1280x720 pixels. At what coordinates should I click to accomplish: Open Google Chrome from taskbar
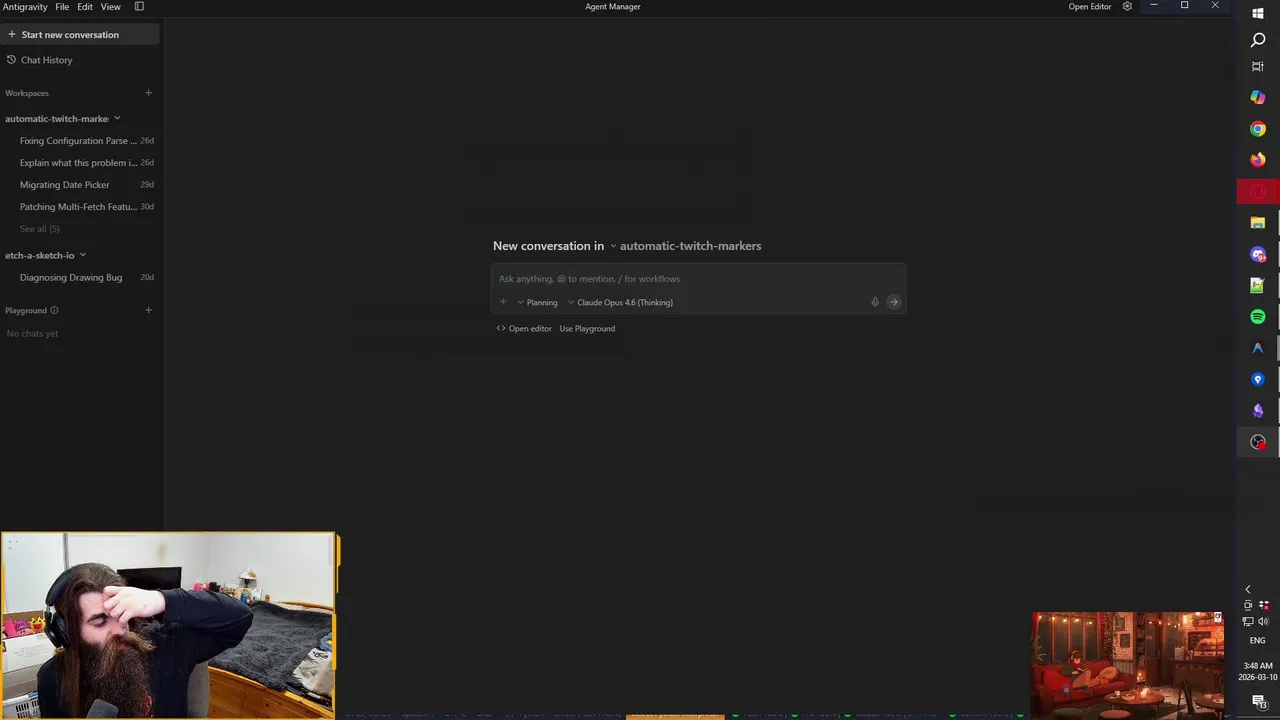coord(1258,129)
